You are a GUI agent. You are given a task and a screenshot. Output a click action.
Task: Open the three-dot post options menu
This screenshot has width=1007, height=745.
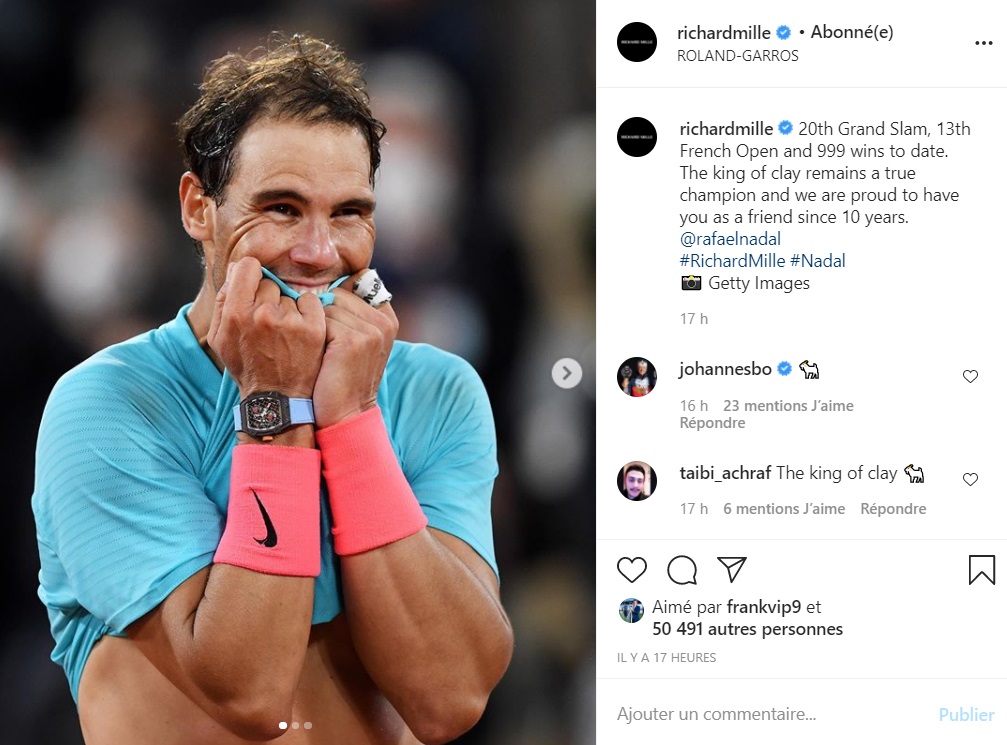(x=983, y=43)
